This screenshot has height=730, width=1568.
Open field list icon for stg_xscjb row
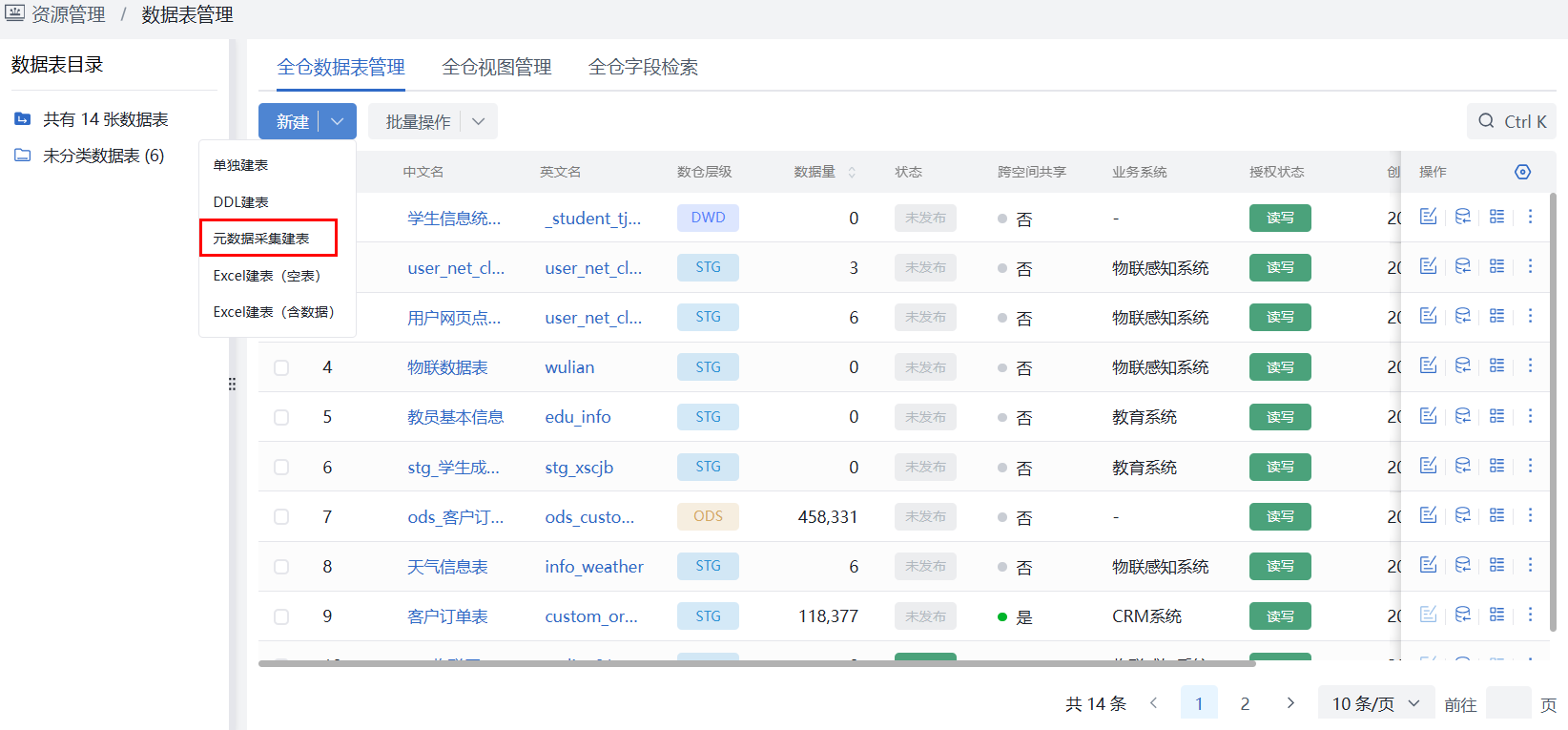tap(1496, 466)
